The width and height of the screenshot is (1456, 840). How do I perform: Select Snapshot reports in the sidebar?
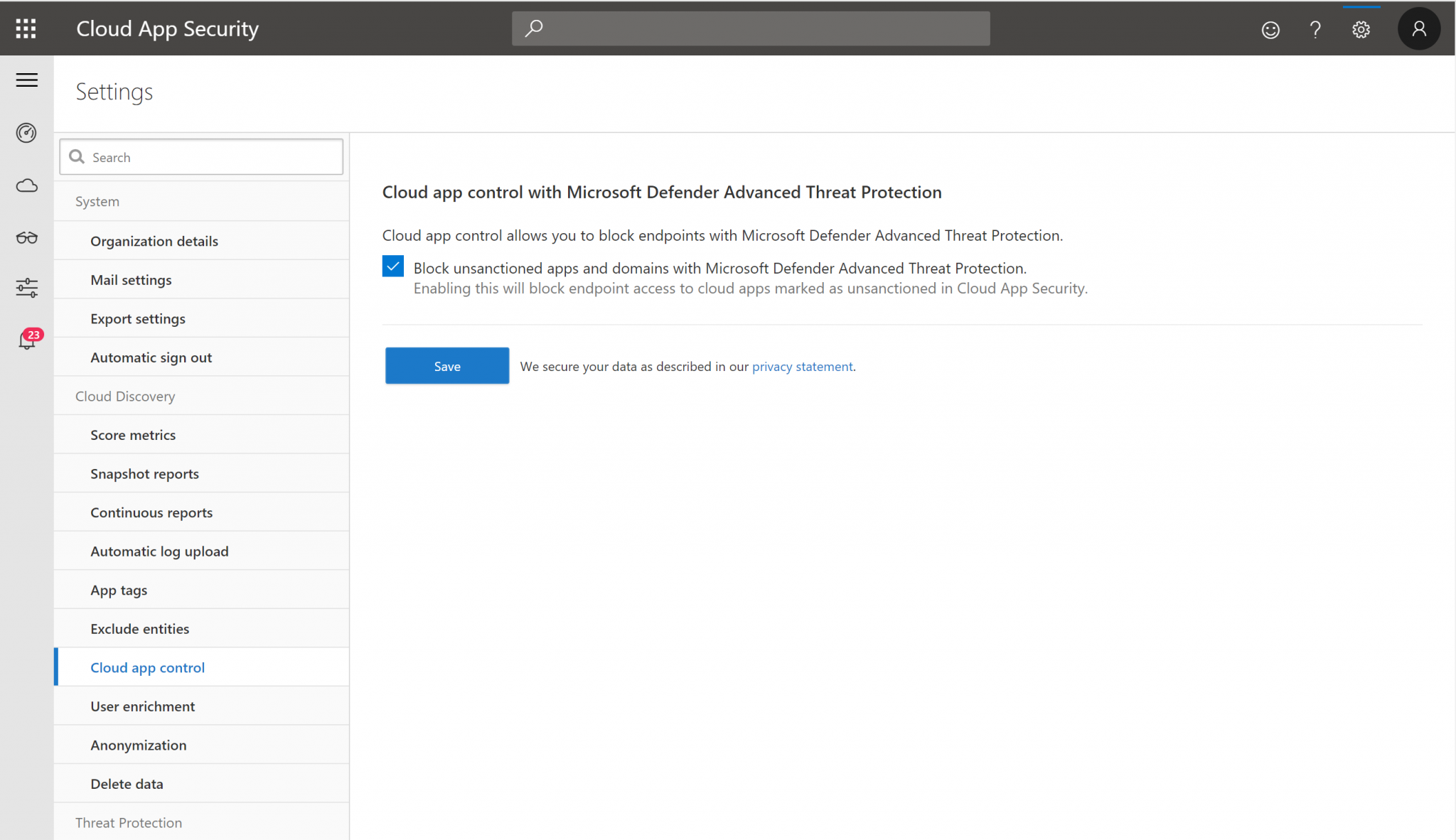coord(144,473)
